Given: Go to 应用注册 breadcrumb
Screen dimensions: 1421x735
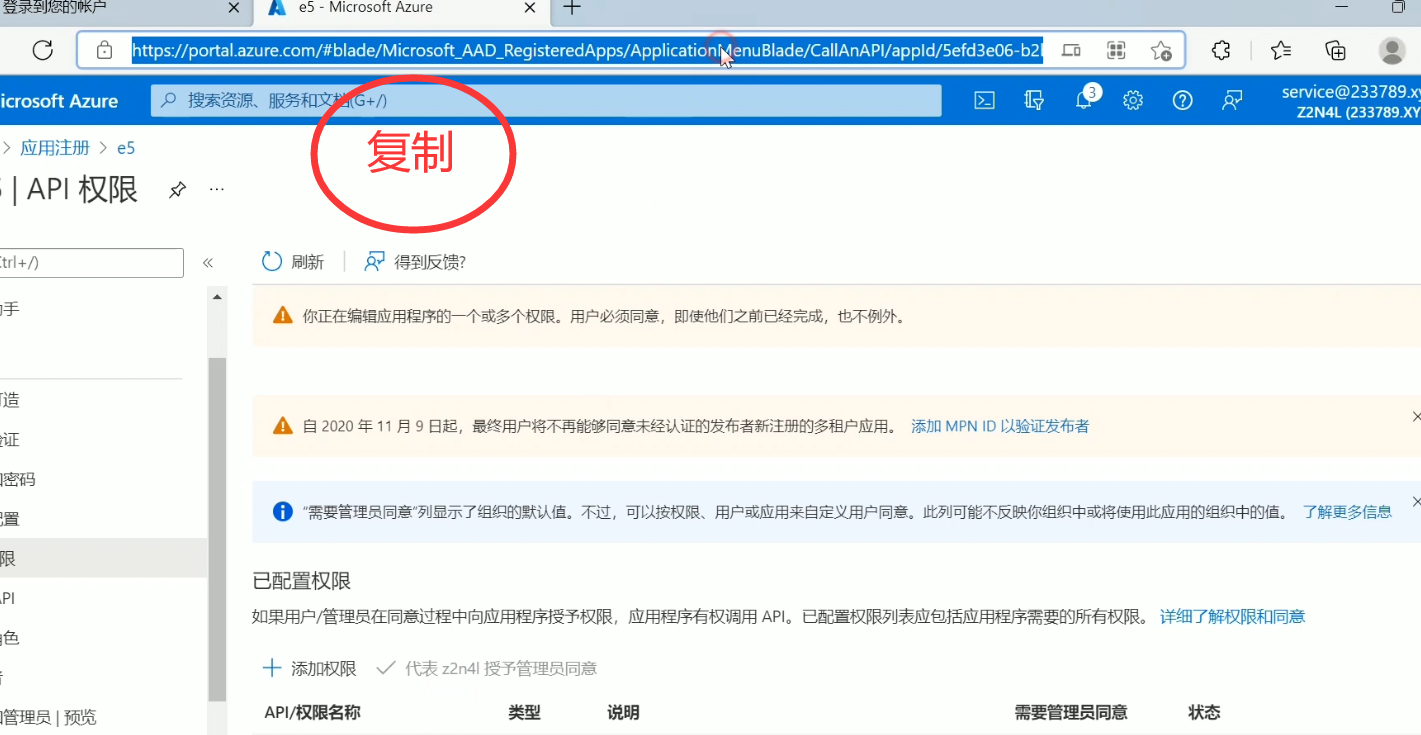Looking at the screenshot, I should point(55,148).
